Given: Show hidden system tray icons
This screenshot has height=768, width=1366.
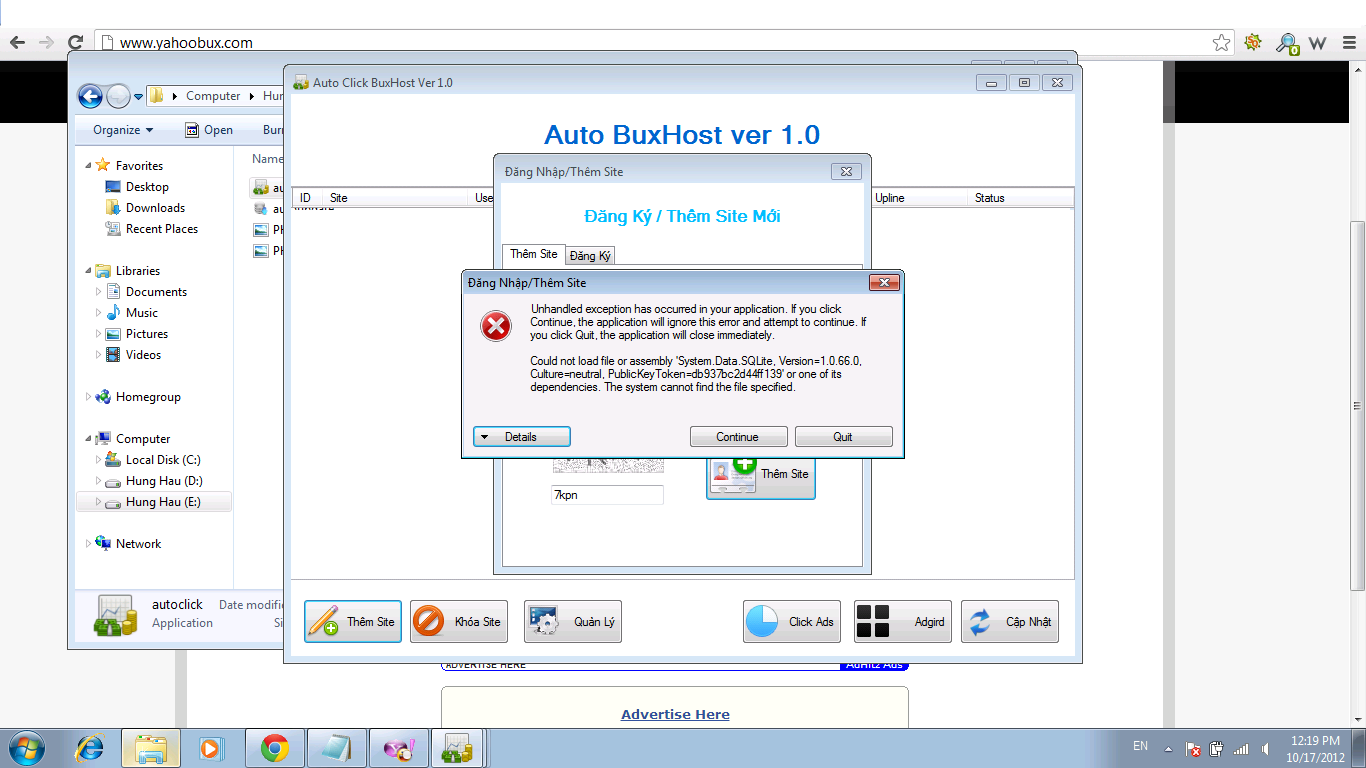Looking at the screenshot, I should click(x=1168, y=748).
